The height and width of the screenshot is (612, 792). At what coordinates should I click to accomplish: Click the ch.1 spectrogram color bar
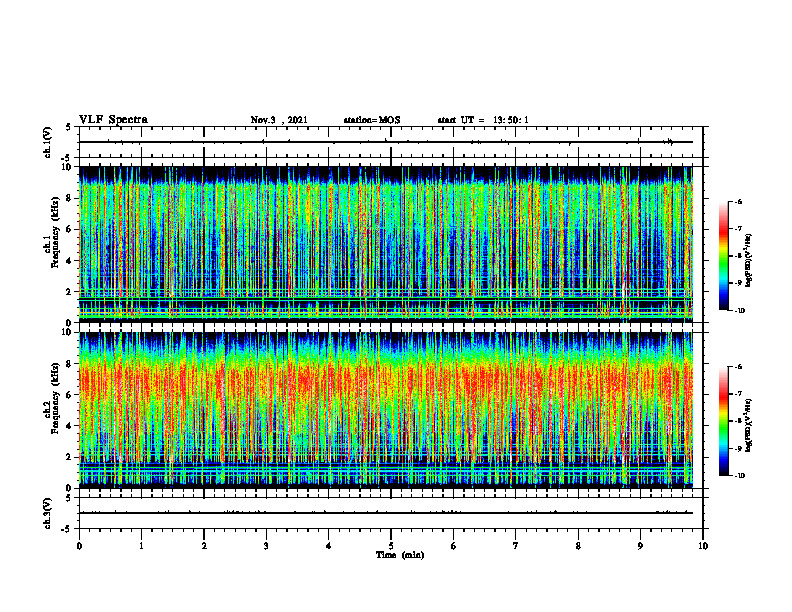[723, 256]
